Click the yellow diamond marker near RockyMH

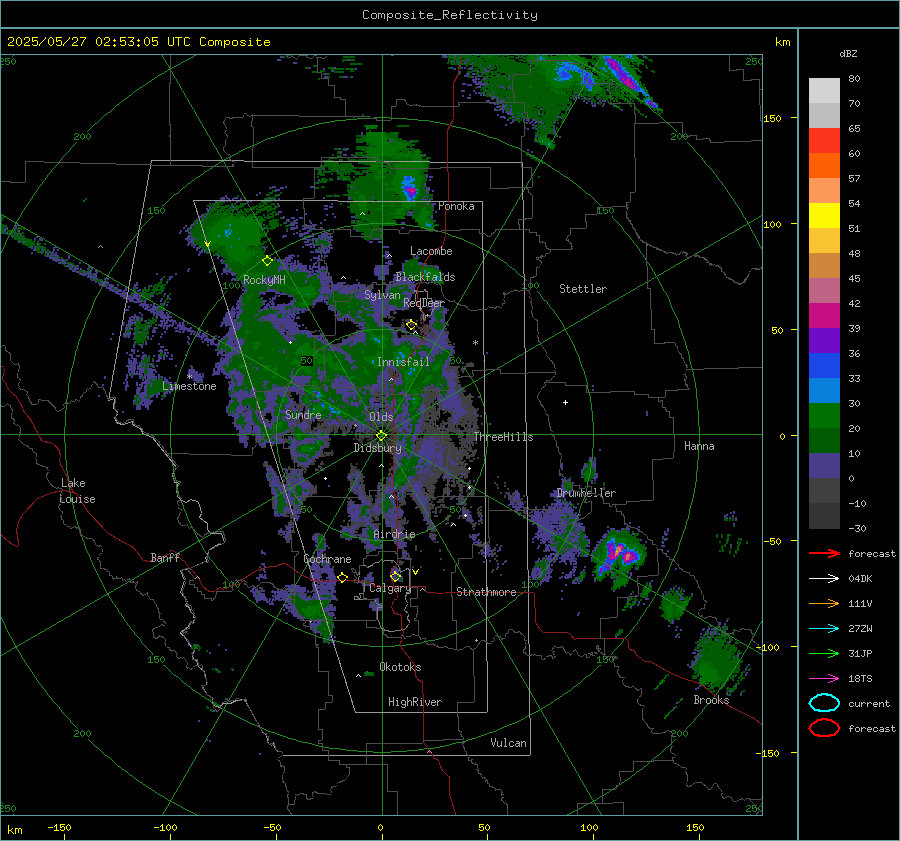pos(267,261)
